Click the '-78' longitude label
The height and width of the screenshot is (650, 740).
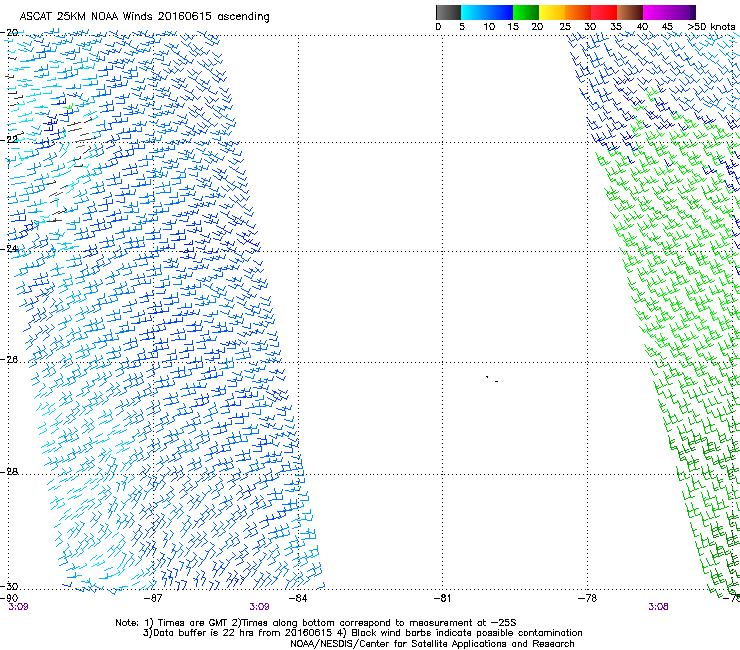point(587,598)
